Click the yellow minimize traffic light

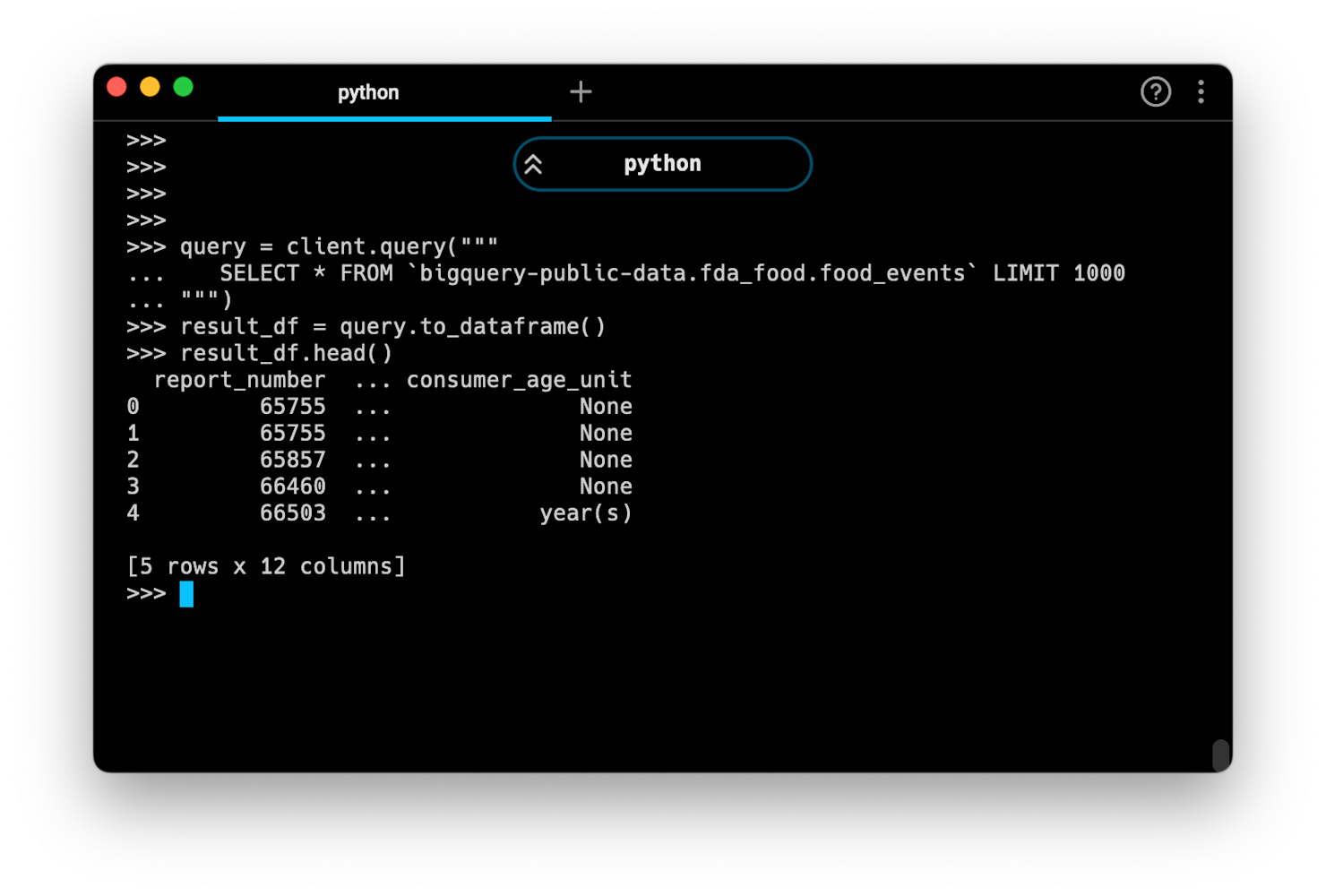click(x=150, y=86)
